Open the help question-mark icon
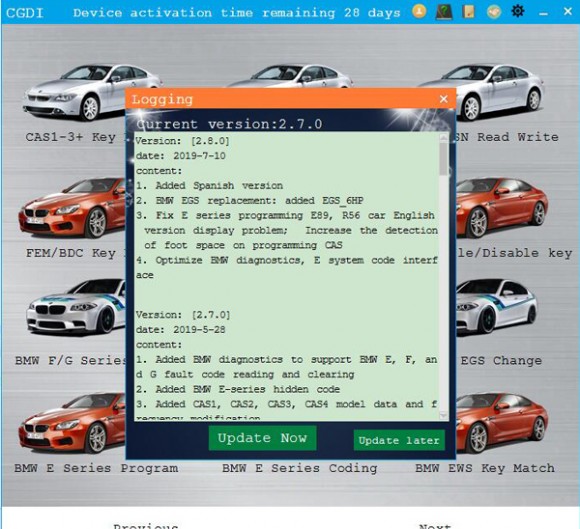This screenshot has width=580, height=529. tap(444, 12)
